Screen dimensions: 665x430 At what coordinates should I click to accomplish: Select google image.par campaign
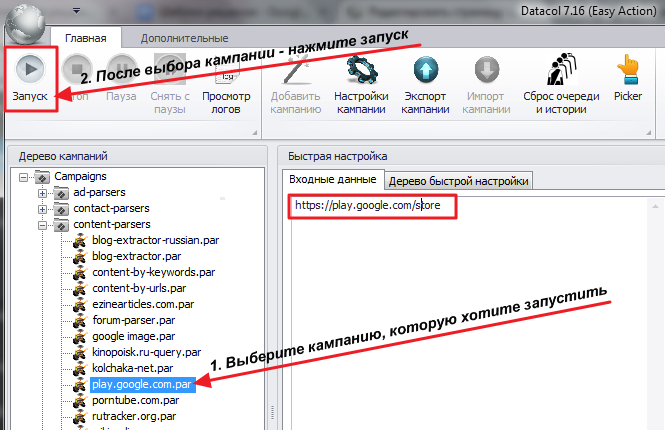point(134,336)
